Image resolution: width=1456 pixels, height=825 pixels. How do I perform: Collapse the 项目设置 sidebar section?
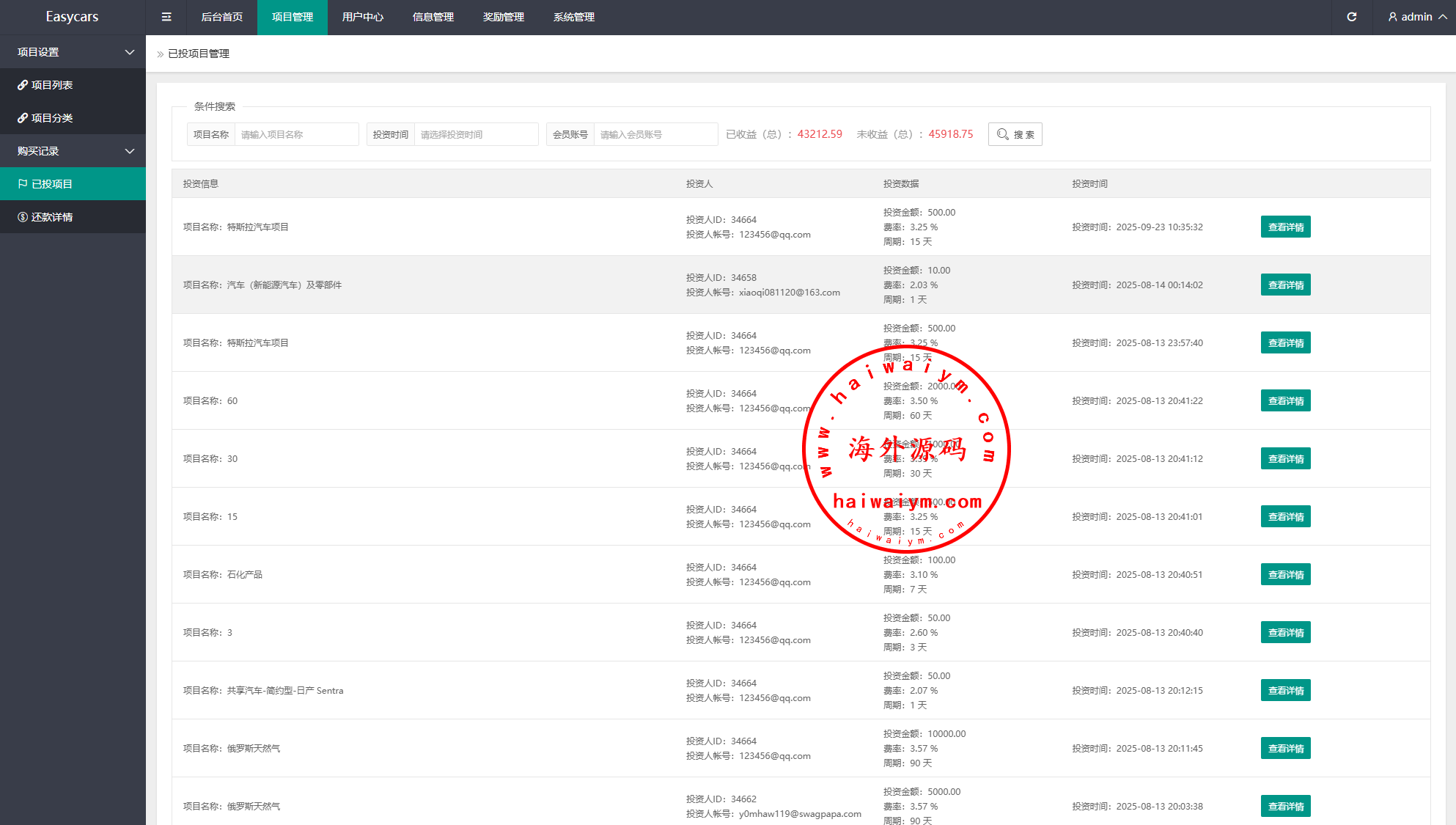tap(130, 52)
